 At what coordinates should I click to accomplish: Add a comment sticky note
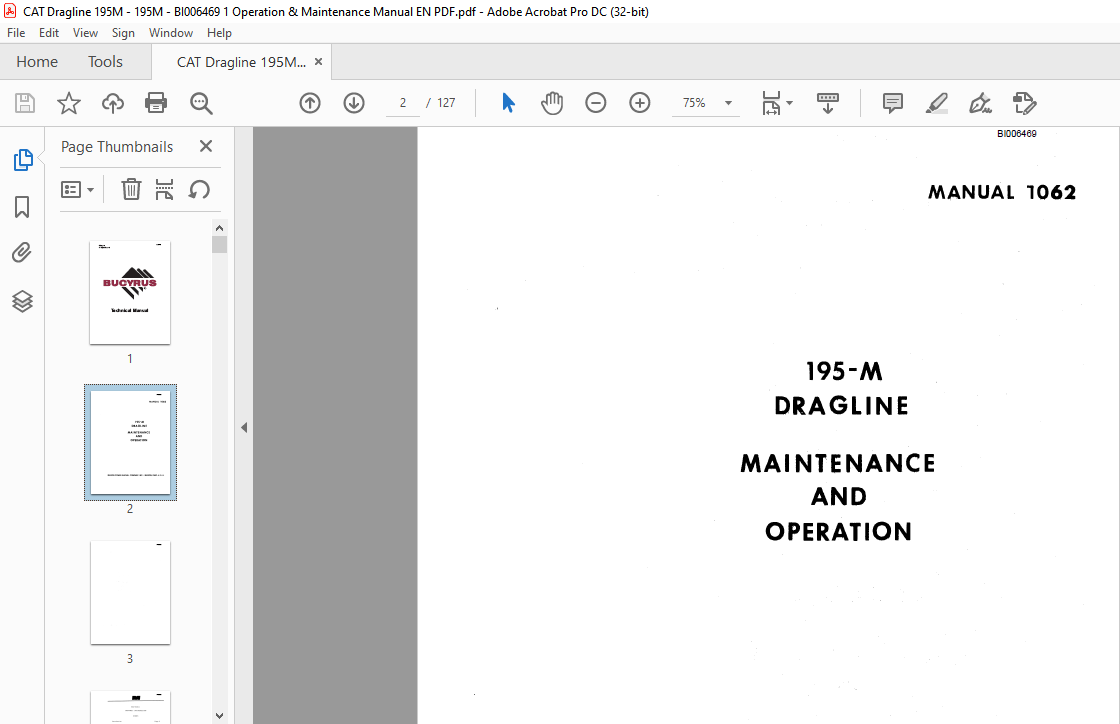pyautogui.click(x=893, y=103)
